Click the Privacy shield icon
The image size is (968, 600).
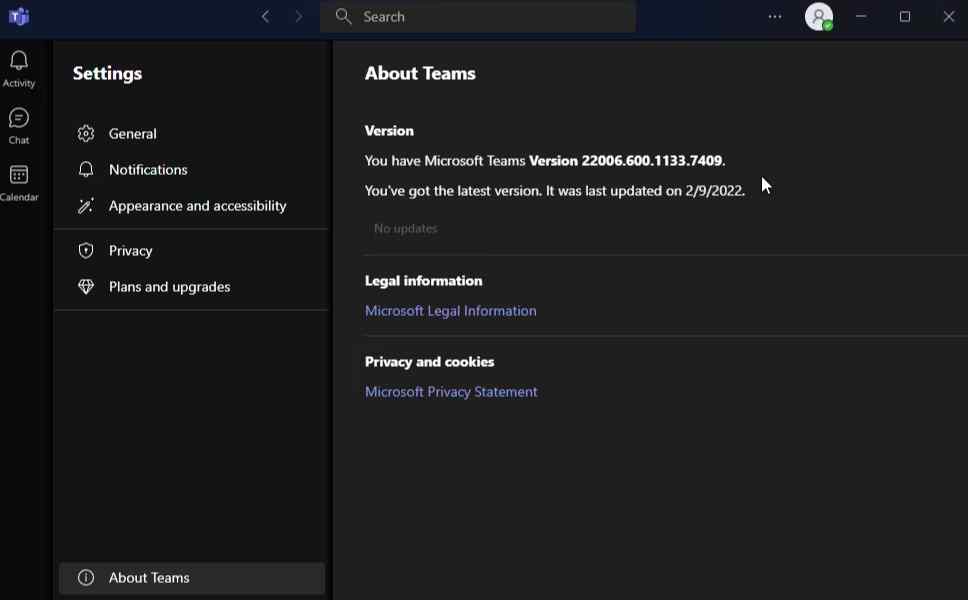(86, 251)
